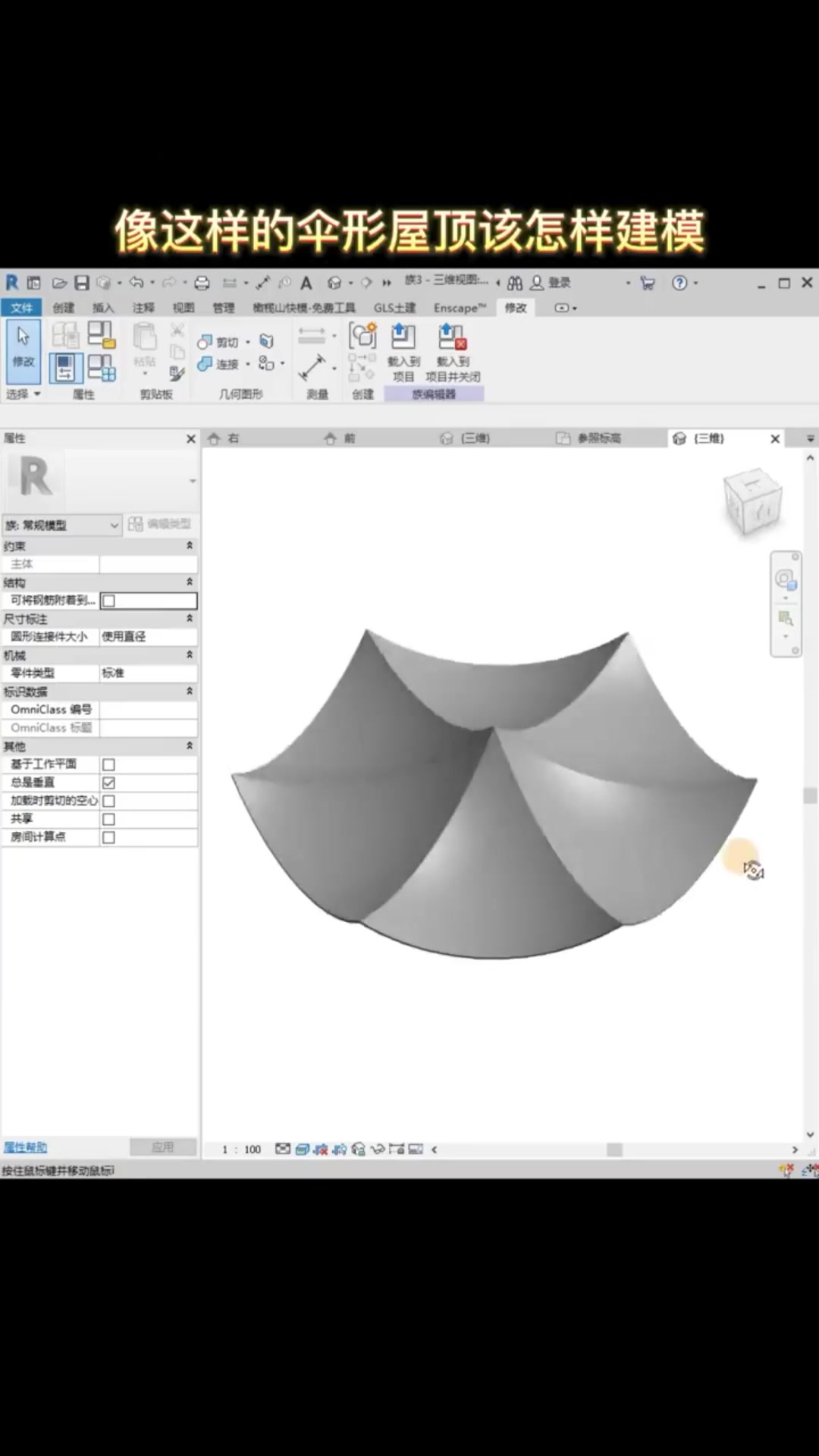Screen dimensions: 819x1456
Task: Click the 1 : 100 view scale control
Action: [241, 1150]
